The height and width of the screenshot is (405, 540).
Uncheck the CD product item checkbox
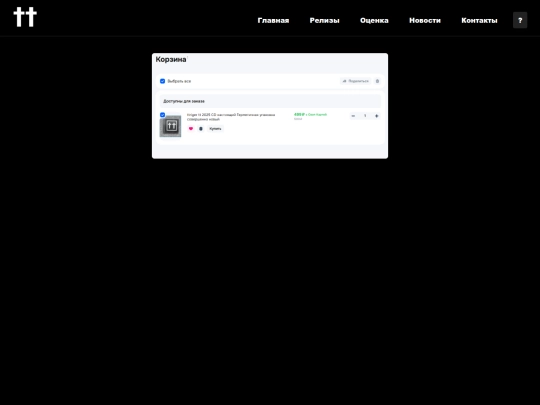coord(163,115)
